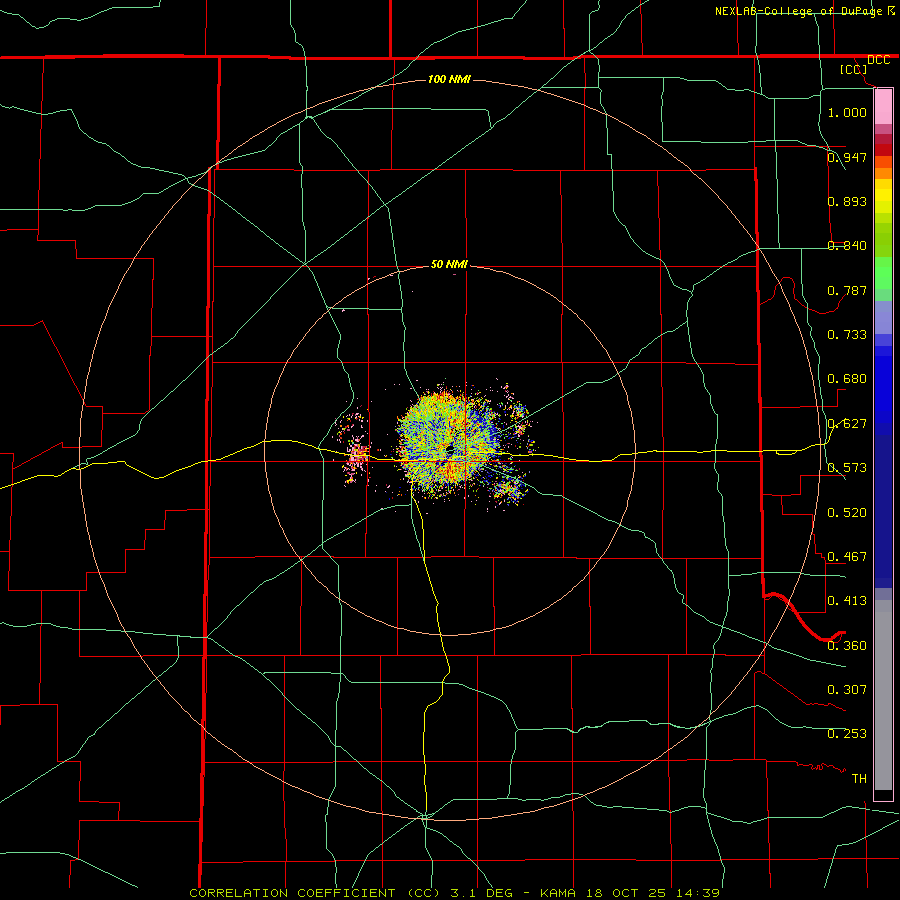Click the 0.413 legend value
This screenshot has width=900, height=900.
click(847, 600)
